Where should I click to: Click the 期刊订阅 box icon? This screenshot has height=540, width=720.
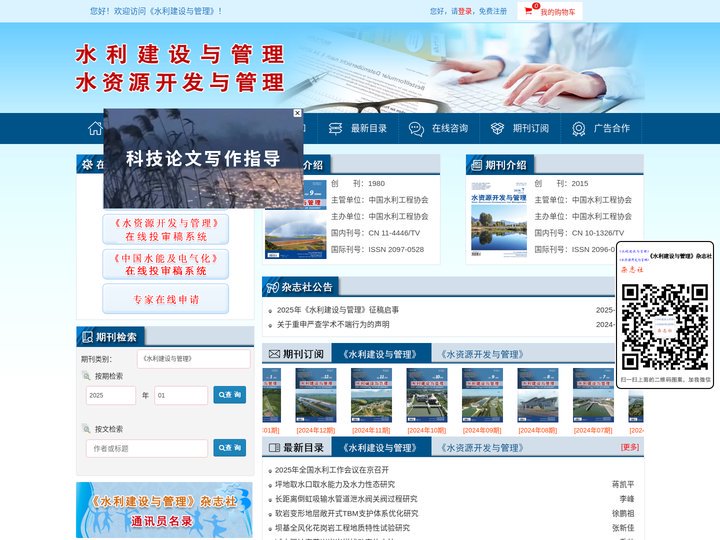497,129
